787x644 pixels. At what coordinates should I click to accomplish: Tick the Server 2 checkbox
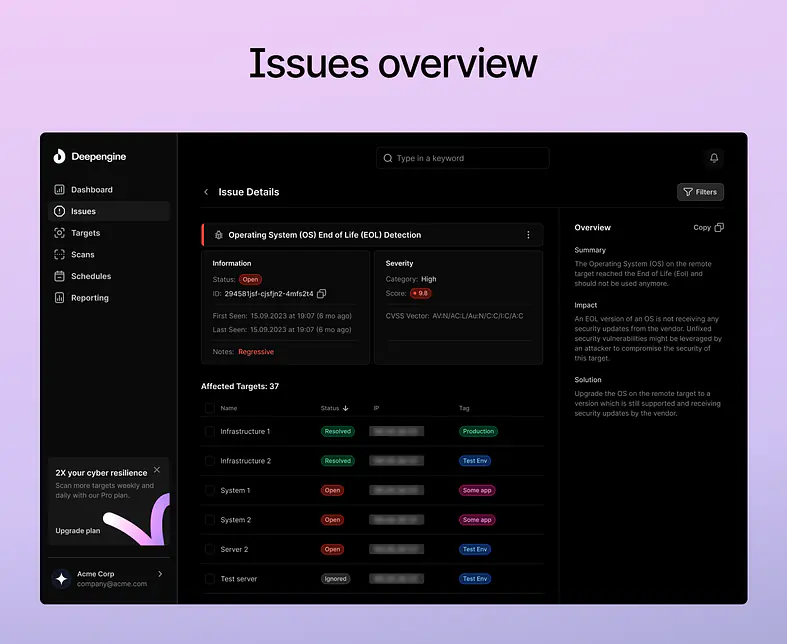tap(210, 549)
